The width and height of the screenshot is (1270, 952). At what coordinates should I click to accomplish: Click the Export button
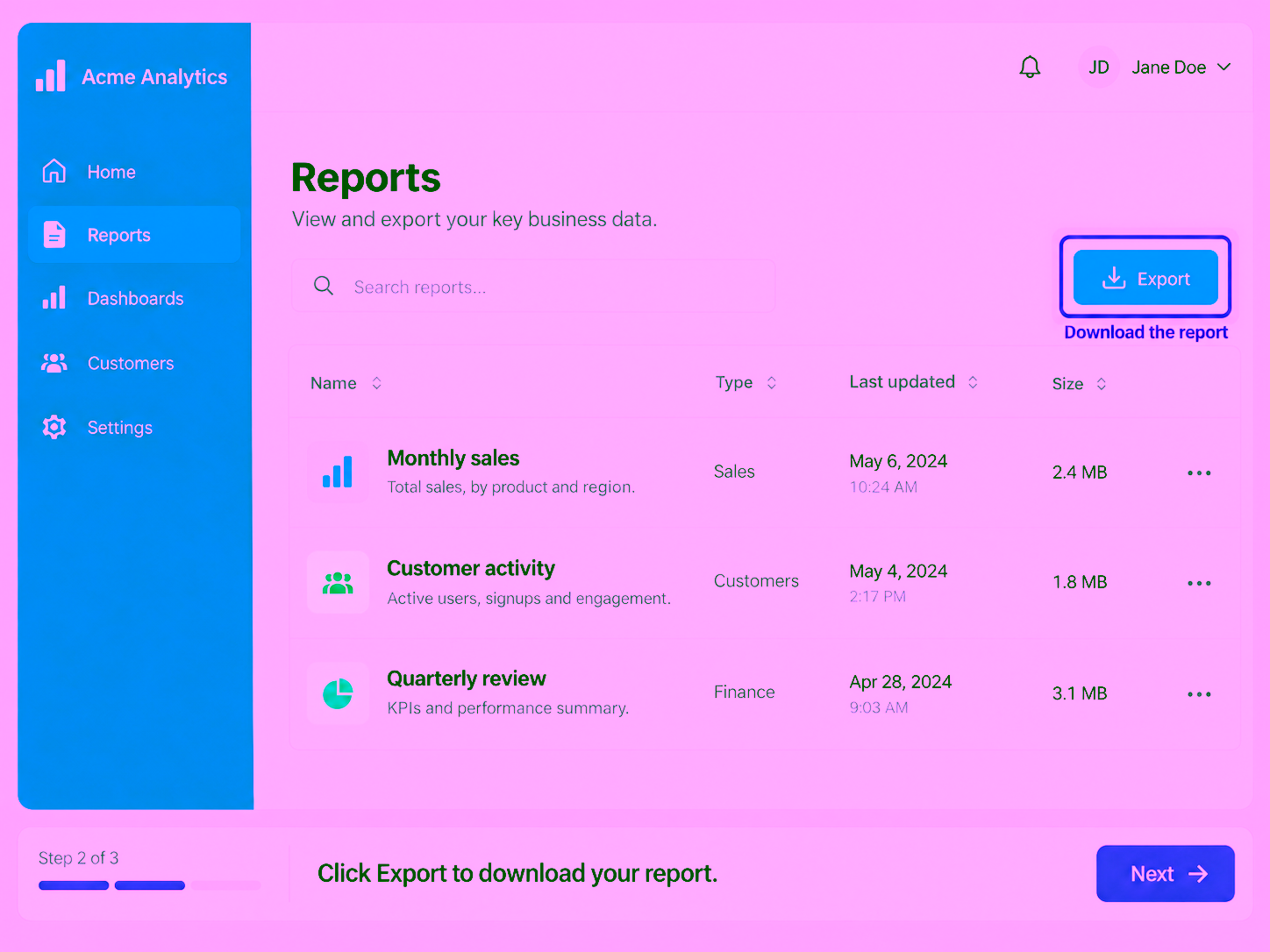pyautogui.click(x=1145, y=278)
